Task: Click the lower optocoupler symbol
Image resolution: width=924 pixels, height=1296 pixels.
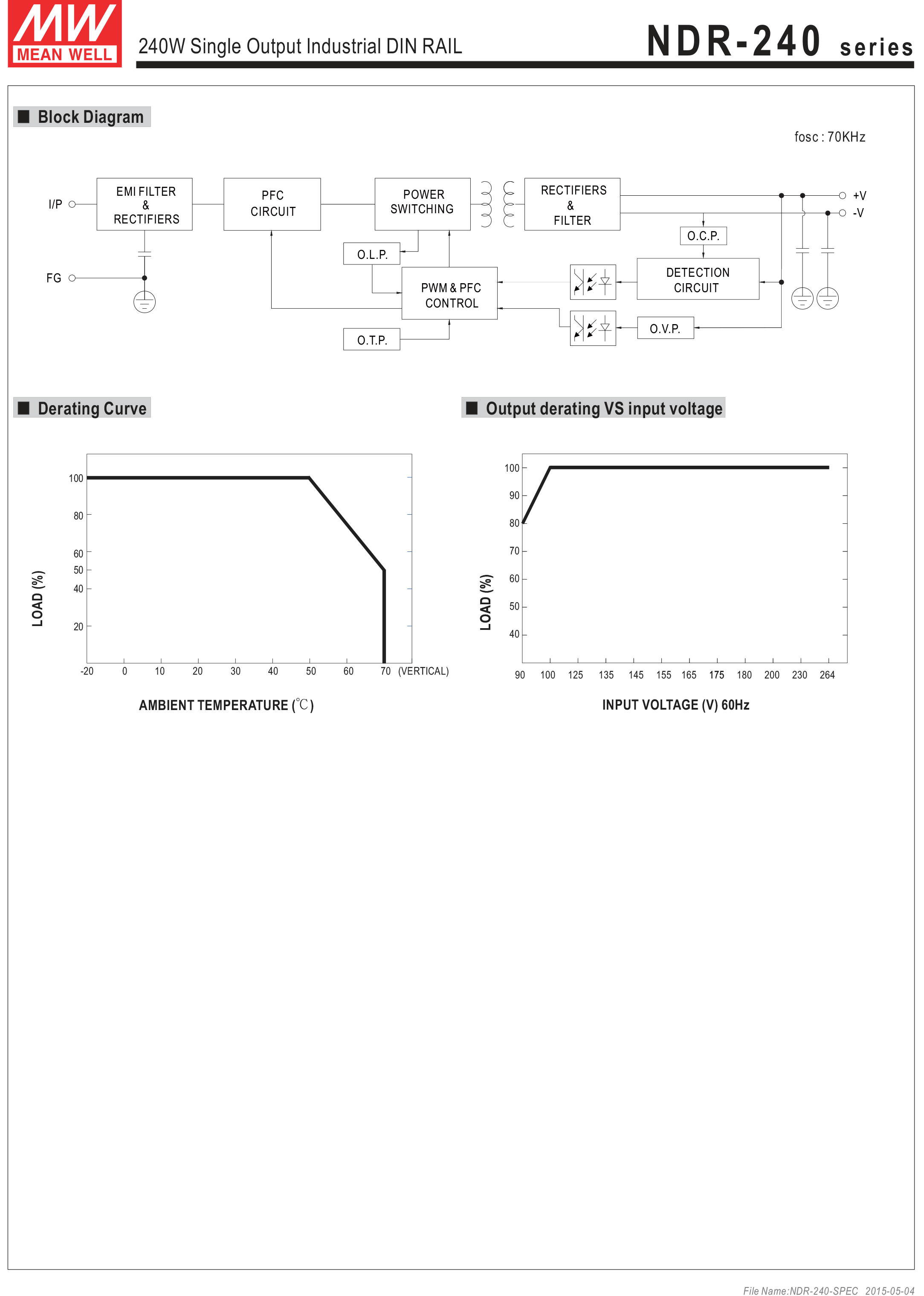Action: pos(593,328)
